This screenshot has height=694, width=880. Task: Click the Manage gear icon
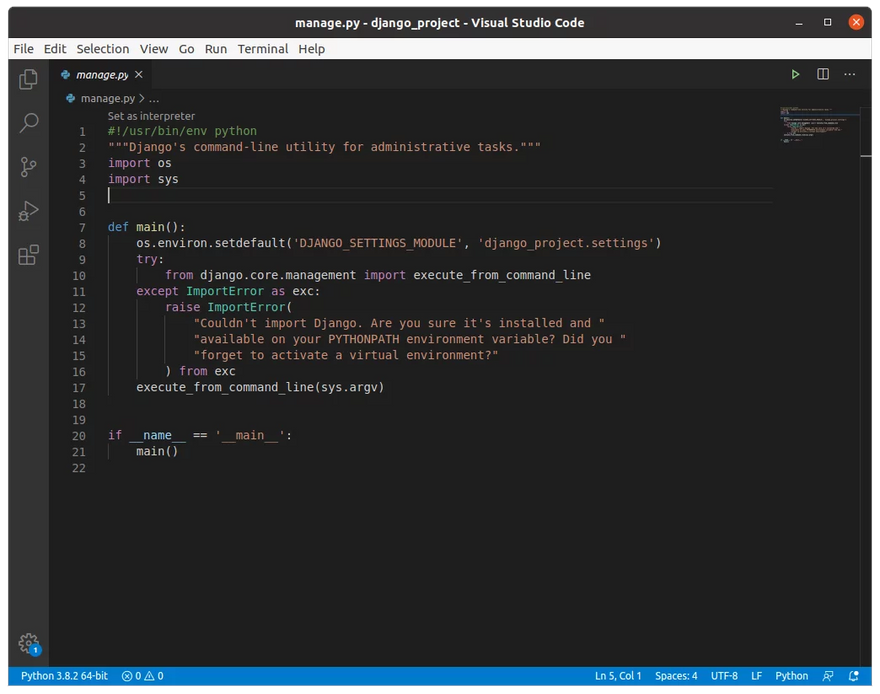29,643
